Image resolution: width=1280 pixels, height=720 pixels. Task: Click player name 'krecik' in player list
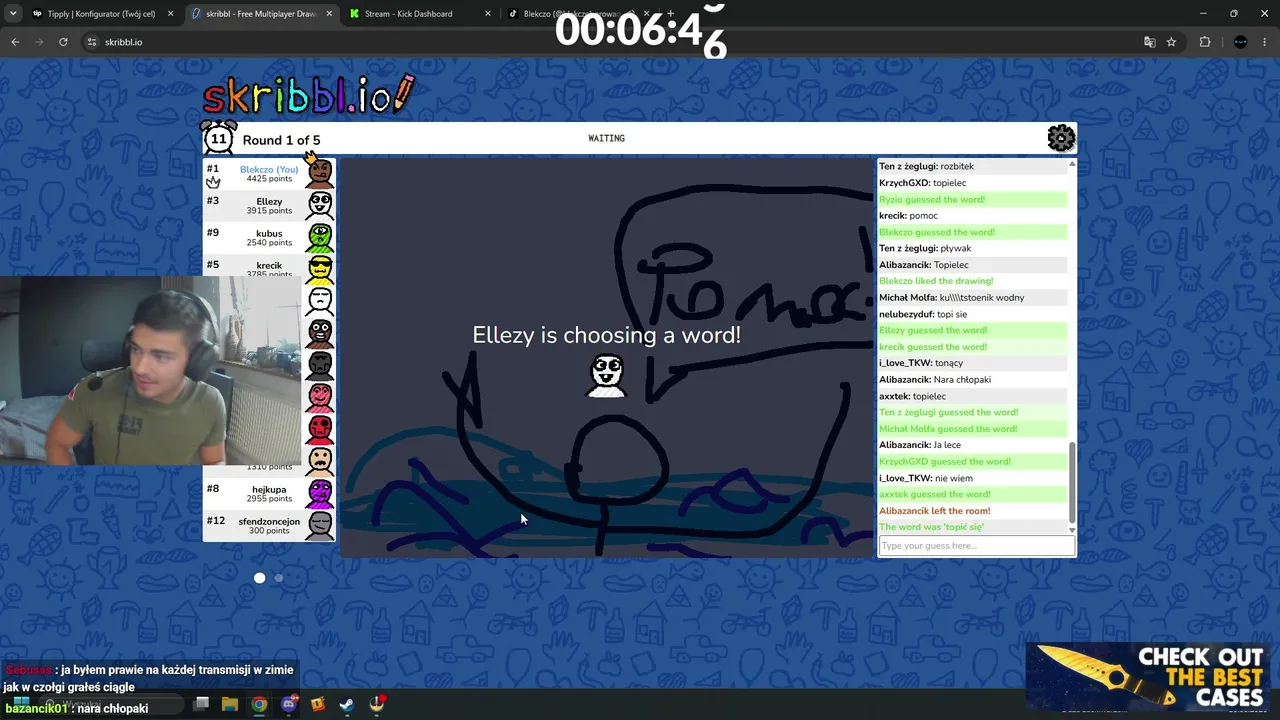[269, 265]
